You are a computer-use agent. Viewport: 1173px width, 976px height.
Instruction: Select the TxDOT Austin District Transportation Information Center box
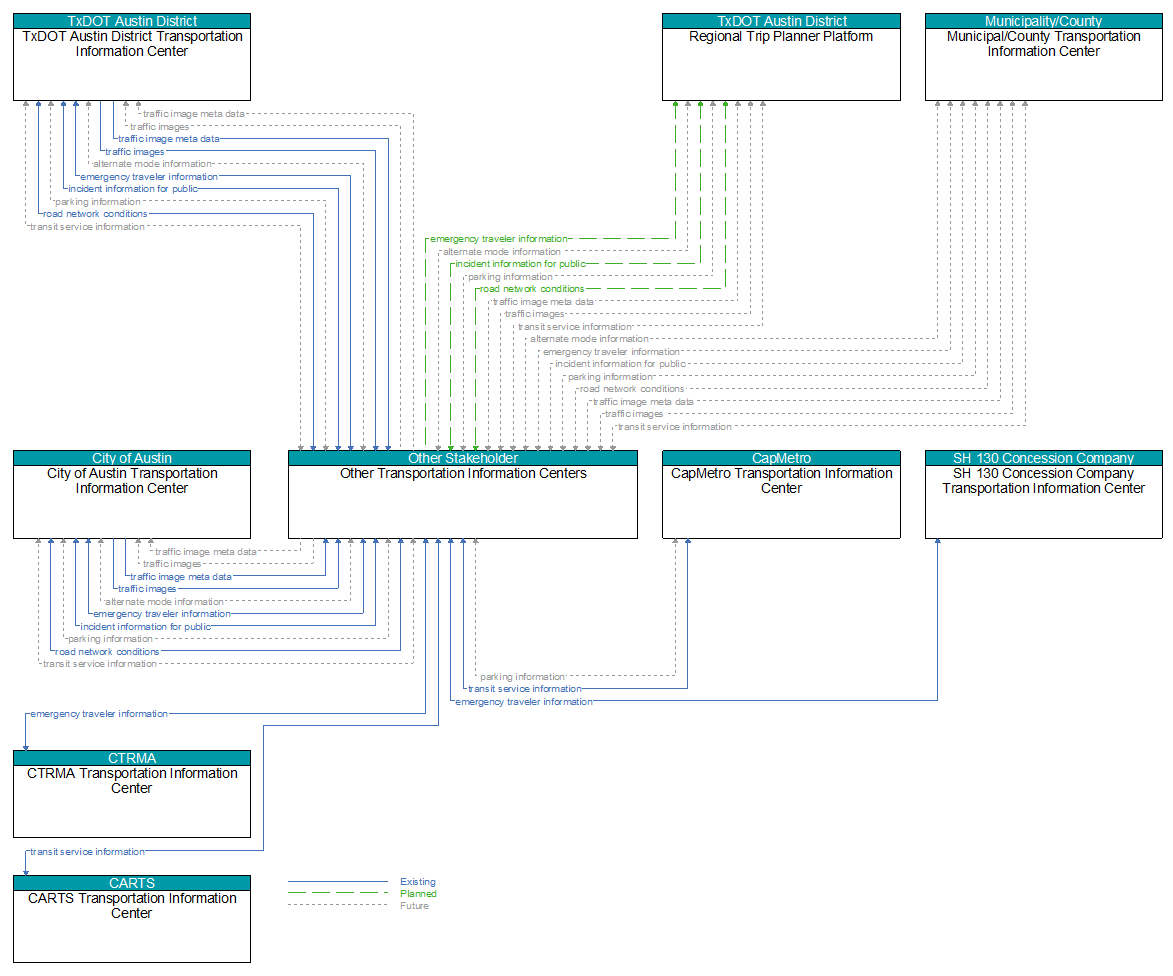(x=132, y=57)
